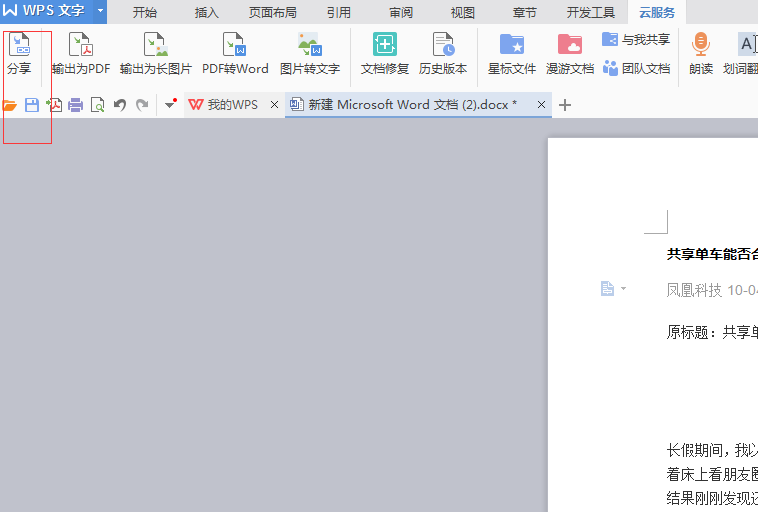
Task: Launch 图片转文字 tool
Action: pos(310,53)
